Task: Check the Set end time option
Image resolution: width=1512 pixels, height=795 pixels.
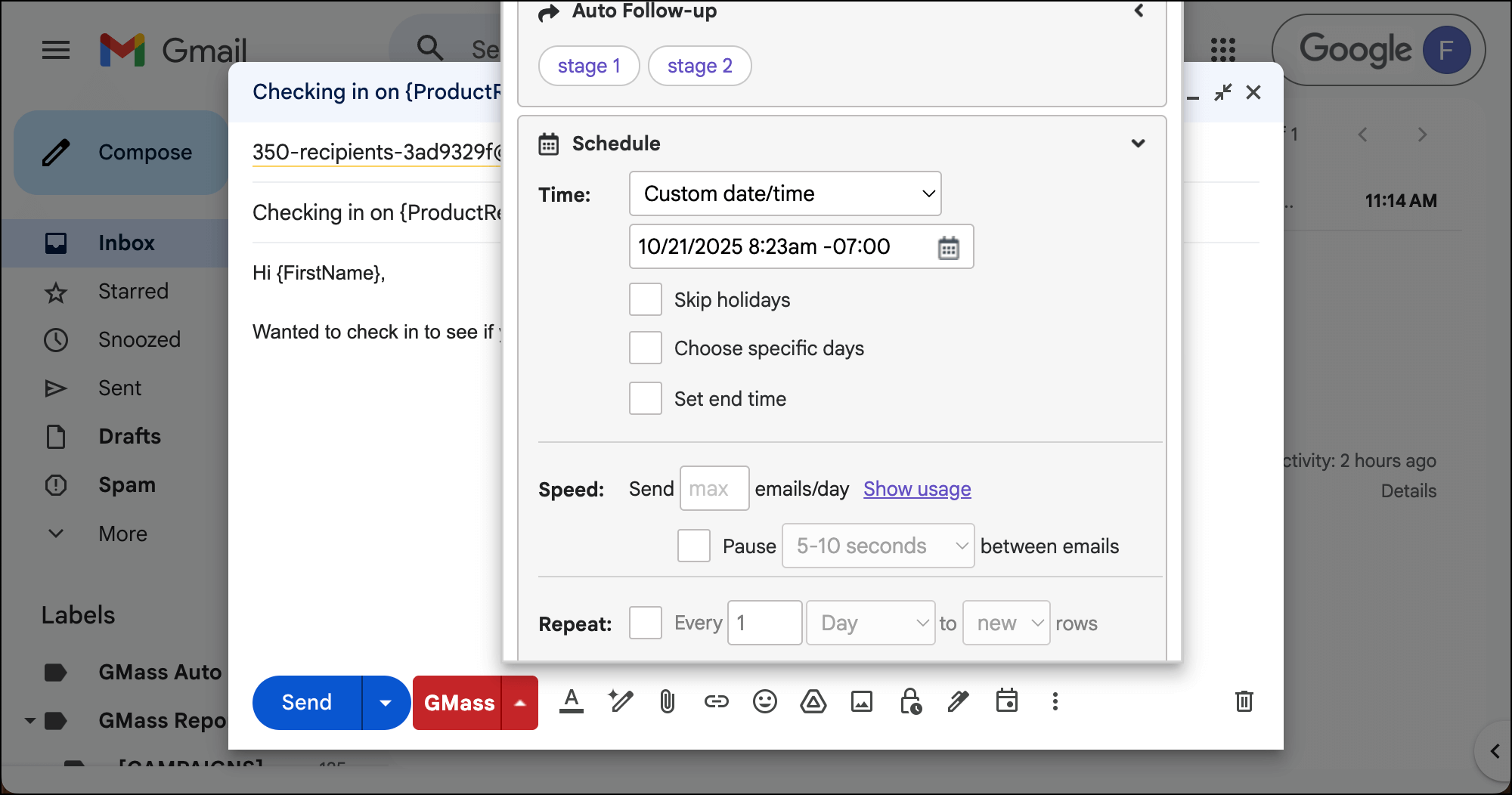Action: pyautogui.click(x=645, y=398)
